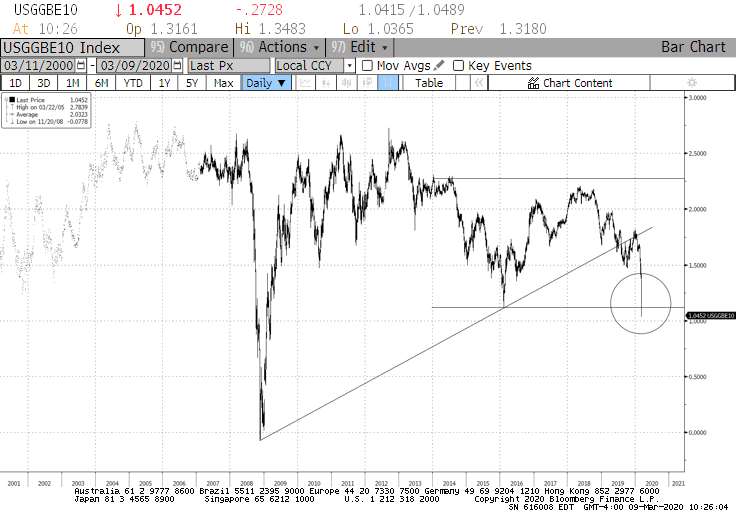Select the YTD range tab
Screen dimensions: 736x530
pos(132,83)
